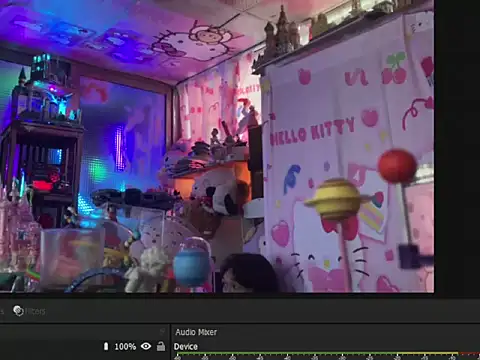Screen dimensions: 480x360
Task: Toggle the lock icon beside the eye
Action: 161,346
